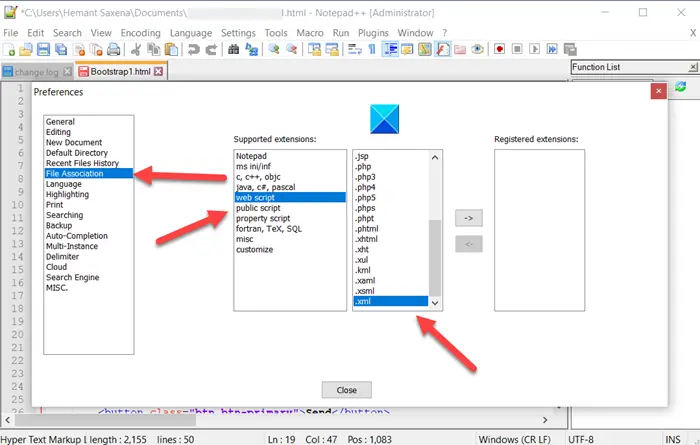
Task: Click the Zoom In magnifier icon
Action: 274,49
